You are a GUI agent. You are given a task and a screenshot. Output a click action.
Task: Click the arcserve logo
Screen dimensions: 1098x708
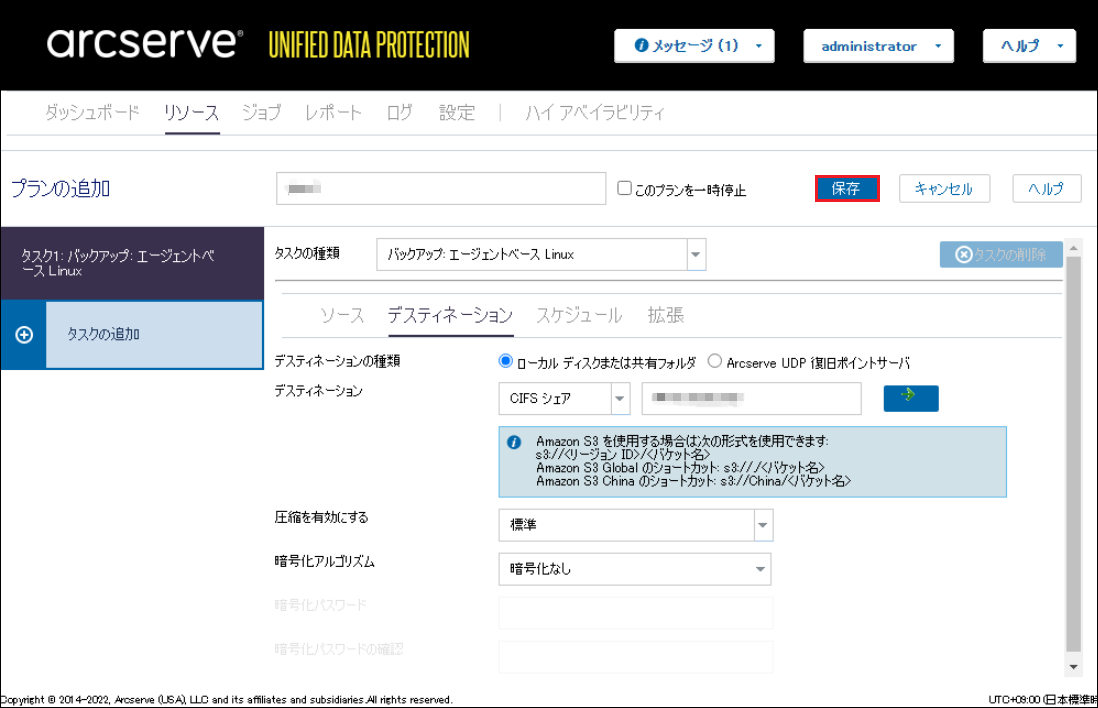(x=145, y=45)
